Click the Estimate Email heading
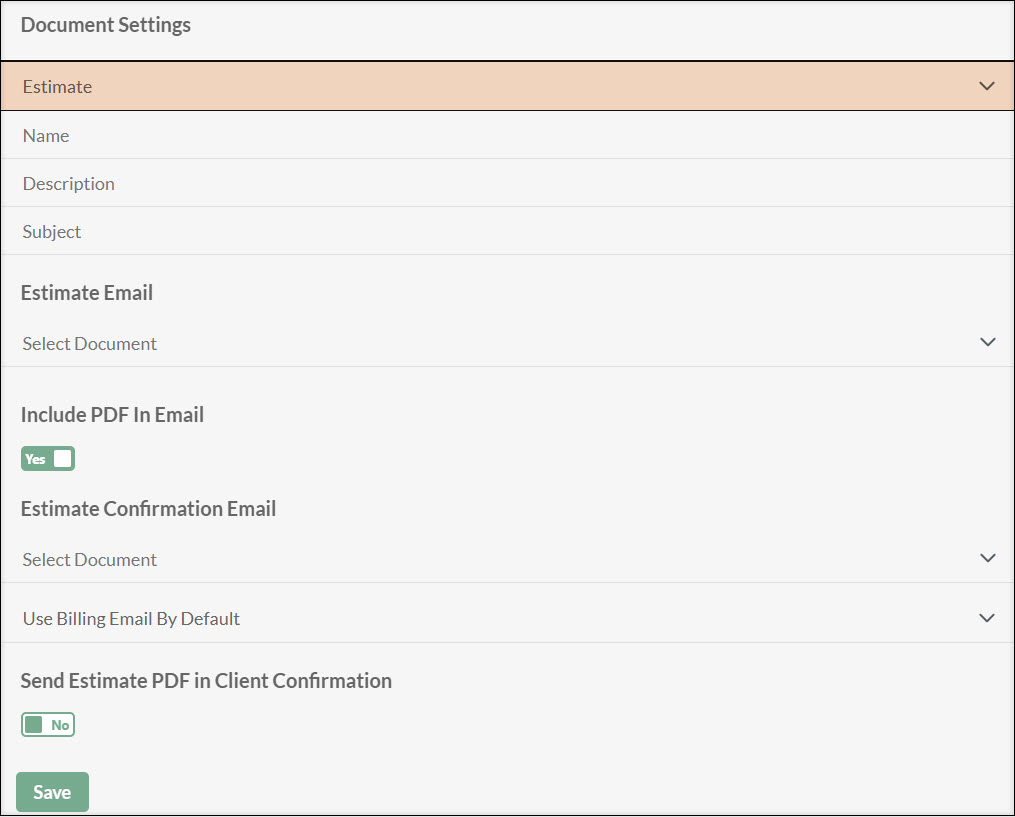Image resolution: width=1015 pixels, height=817 pixels. (86, 292)
